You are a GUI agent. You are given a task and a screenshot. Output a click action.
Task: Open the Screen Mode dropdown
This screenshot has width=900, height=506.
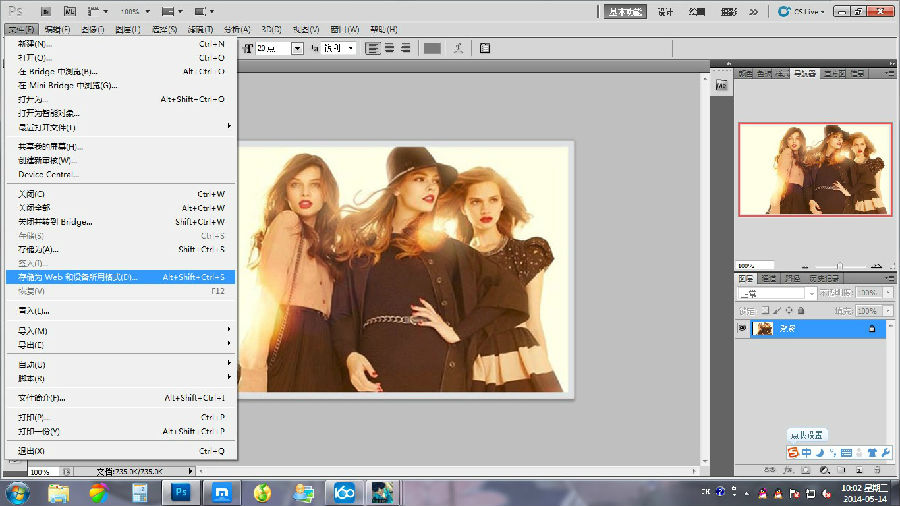[204, 11]
